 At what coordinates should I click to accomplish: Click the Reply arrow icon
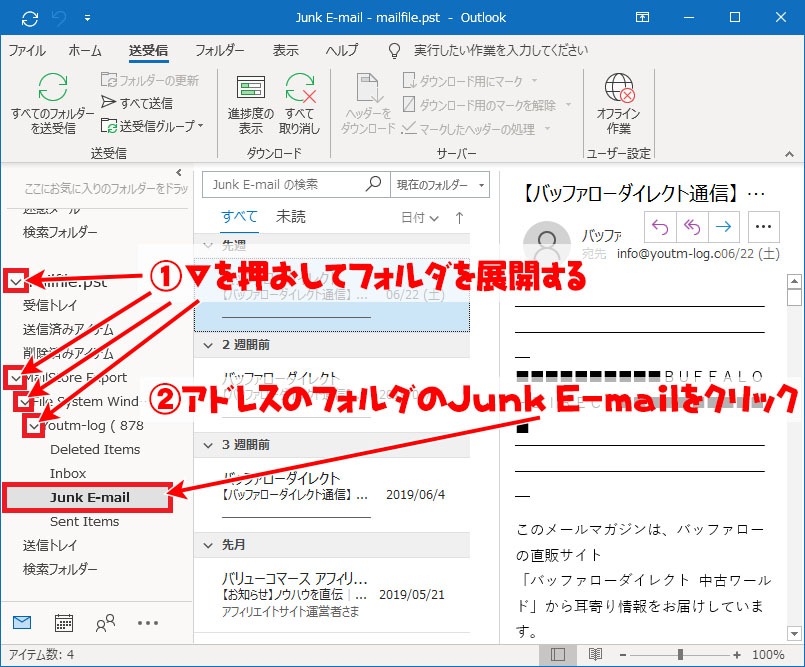tap(660, 226)
